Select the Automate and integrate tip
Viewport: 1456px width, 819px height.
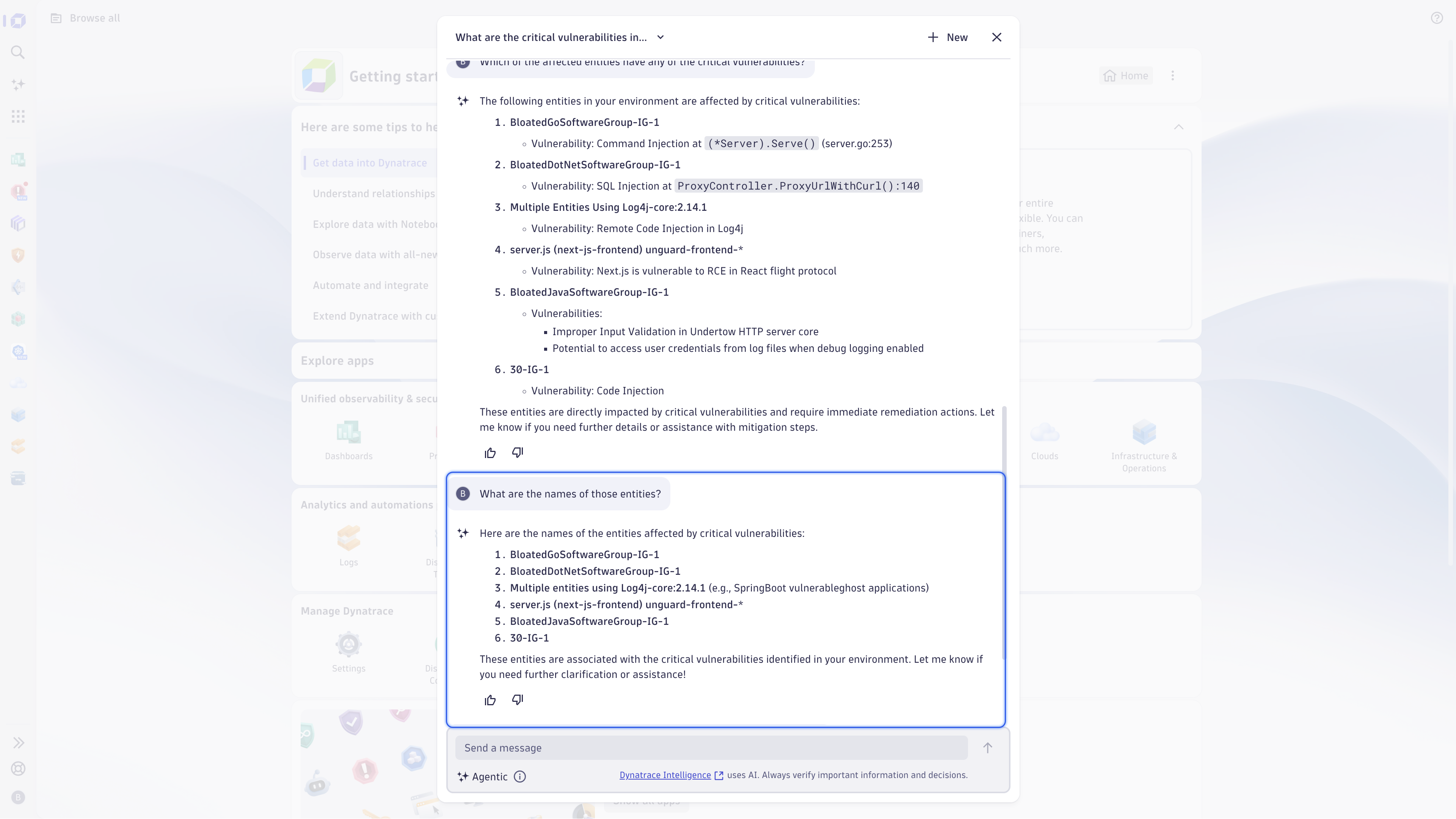tap(370, 286)
